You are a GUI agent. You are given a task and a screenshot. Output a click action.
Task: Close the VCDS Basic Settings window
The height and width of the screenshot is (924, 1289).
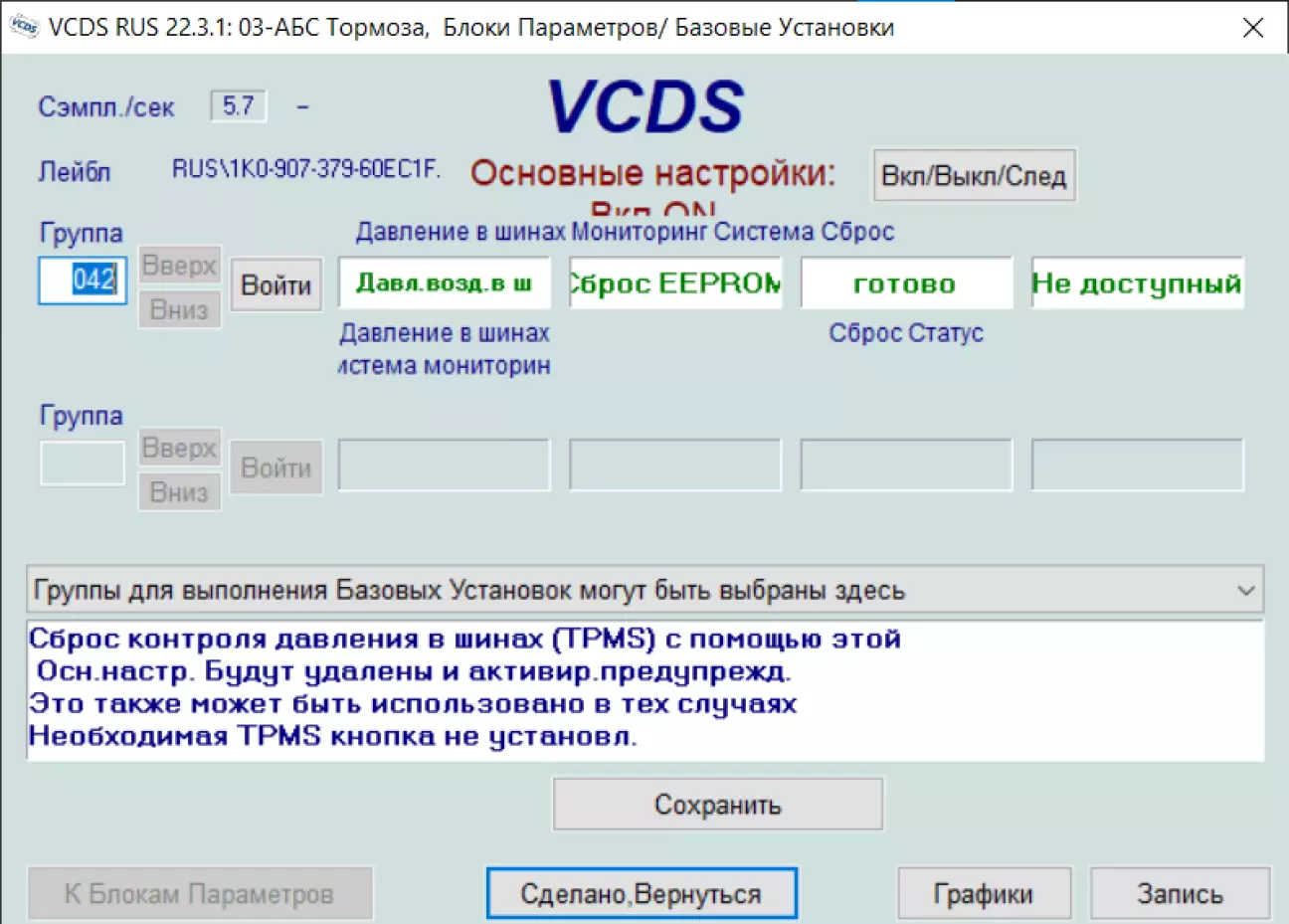click(x=1253, y=28)
